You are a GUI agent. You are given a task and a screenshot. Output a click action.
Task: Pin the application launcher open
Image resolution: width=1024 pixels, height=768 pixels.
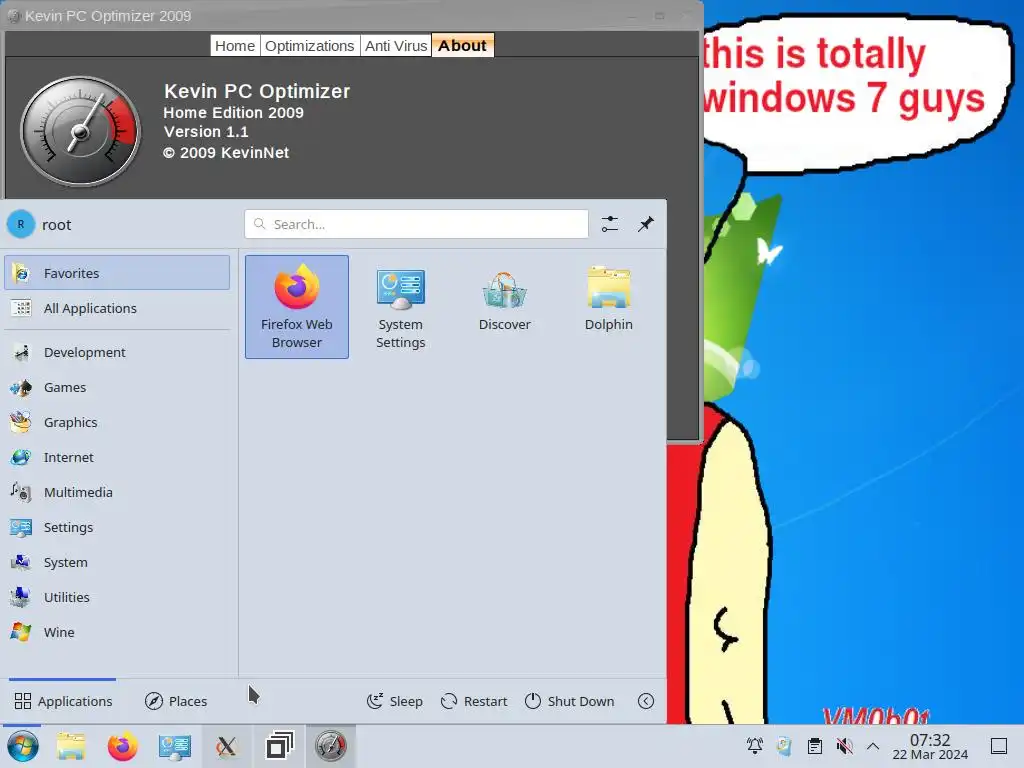click(646, 224)
